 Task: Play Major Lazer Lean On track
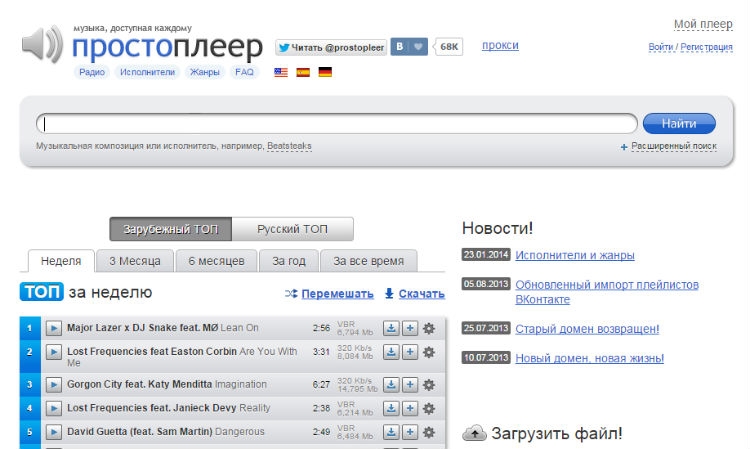[x=54, y=328]
